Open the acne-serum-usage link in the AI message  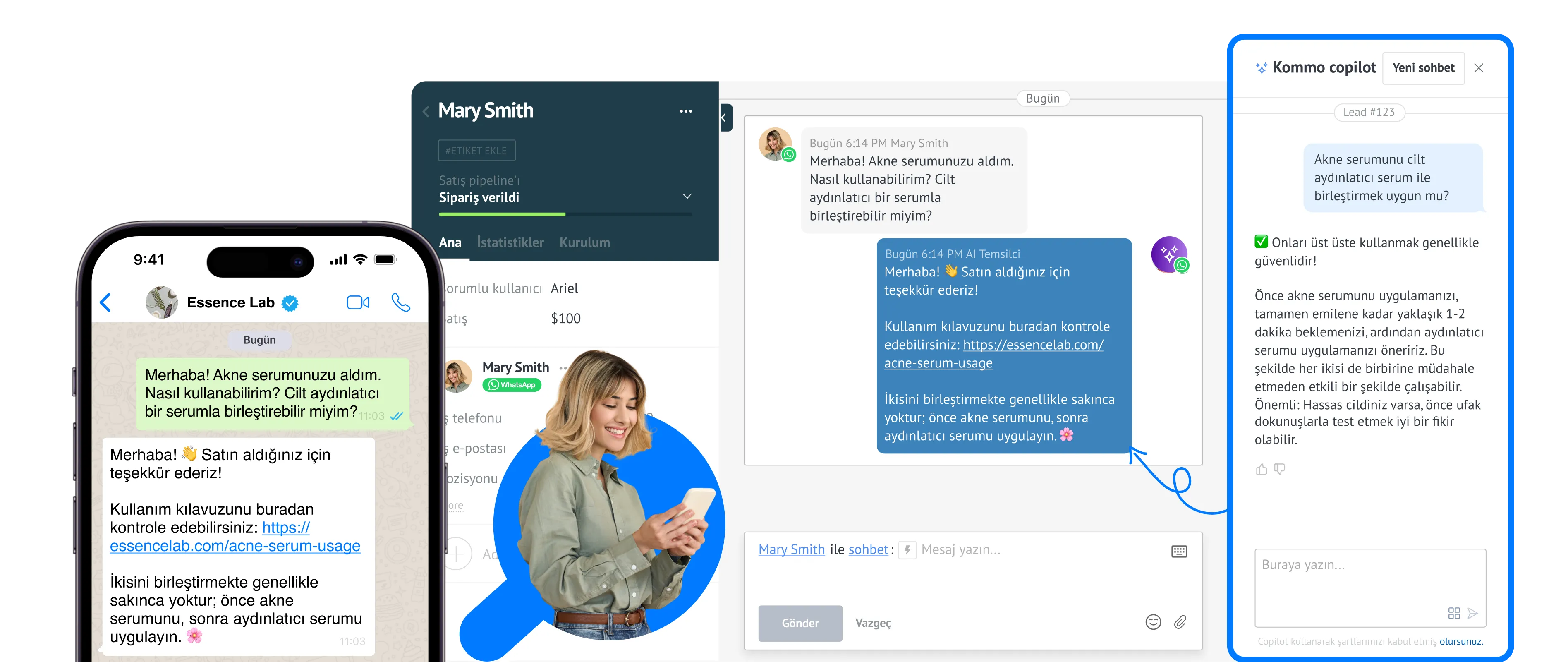tap(993, 354)
